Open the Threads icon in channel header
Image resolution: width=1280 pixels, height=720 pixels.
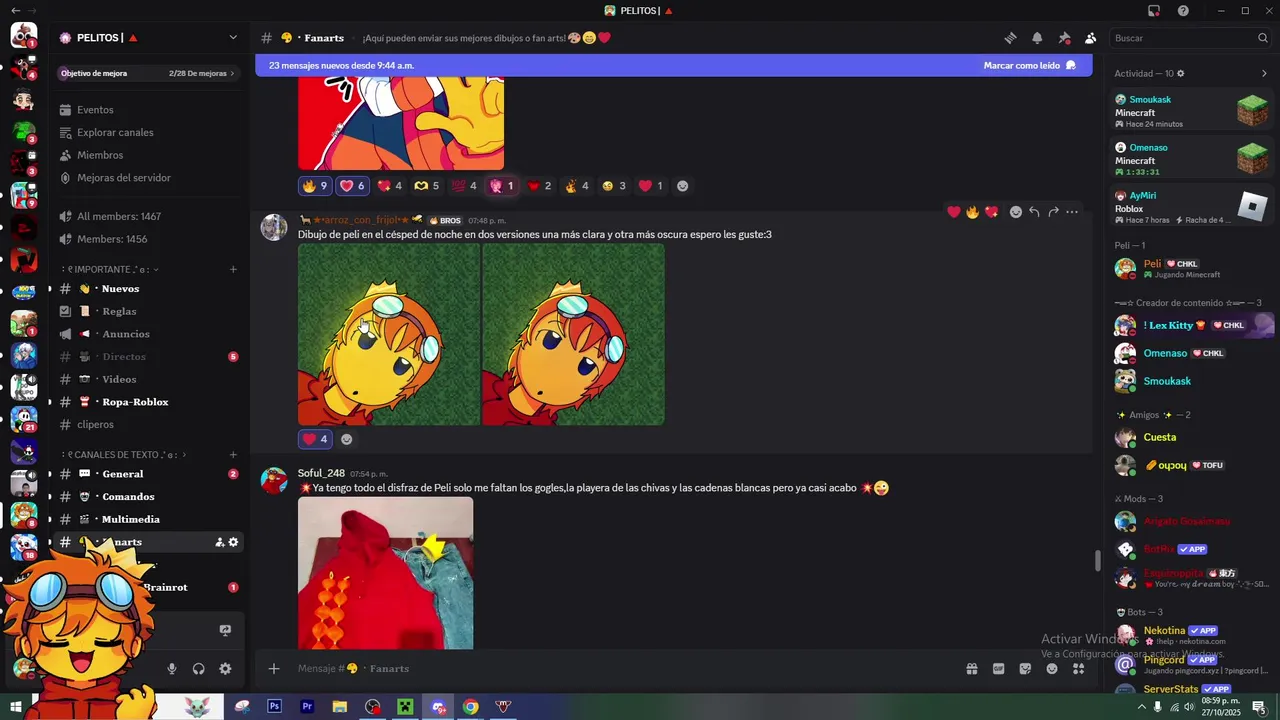[1010, 38]
